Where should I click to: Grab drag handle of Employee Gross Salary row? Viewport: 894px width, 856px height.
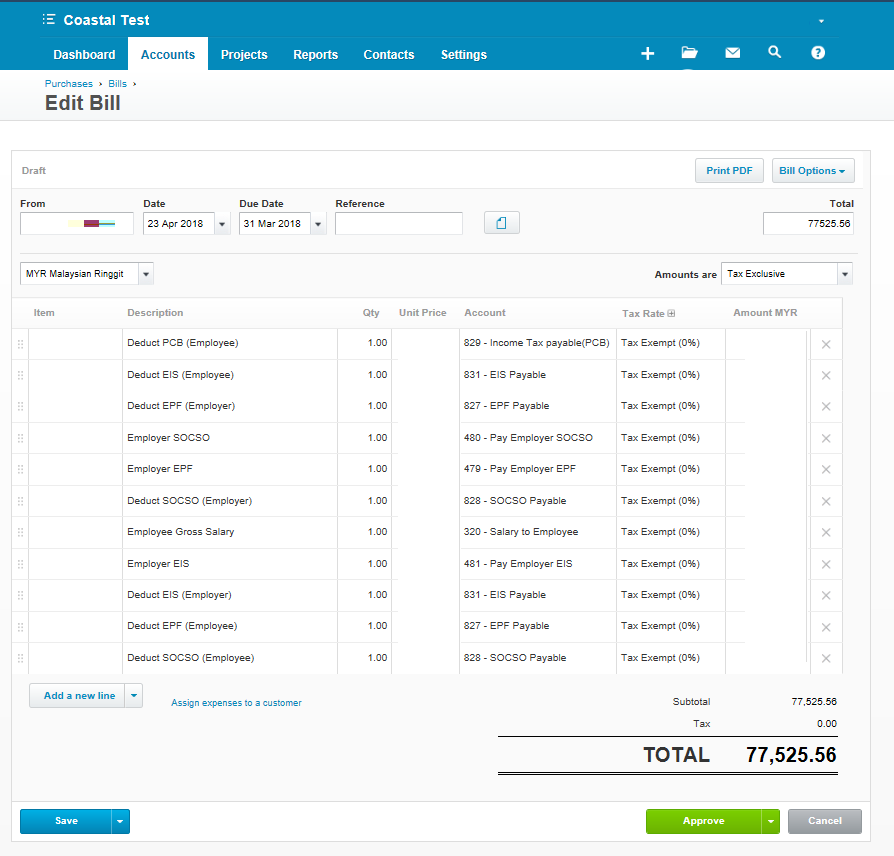coord(21,532)
